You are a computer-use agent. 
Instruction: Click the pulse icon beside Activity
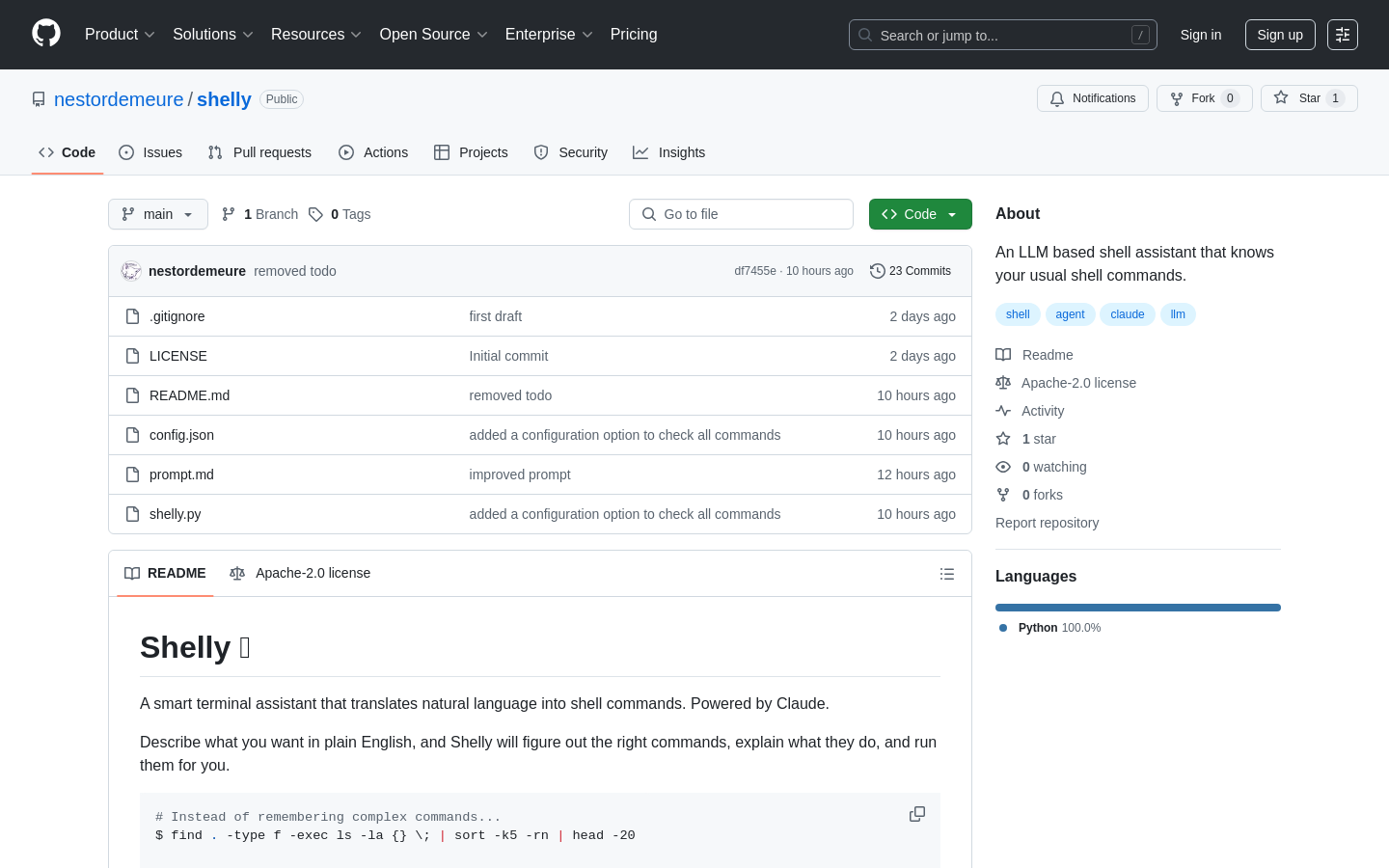(1003, 411)
